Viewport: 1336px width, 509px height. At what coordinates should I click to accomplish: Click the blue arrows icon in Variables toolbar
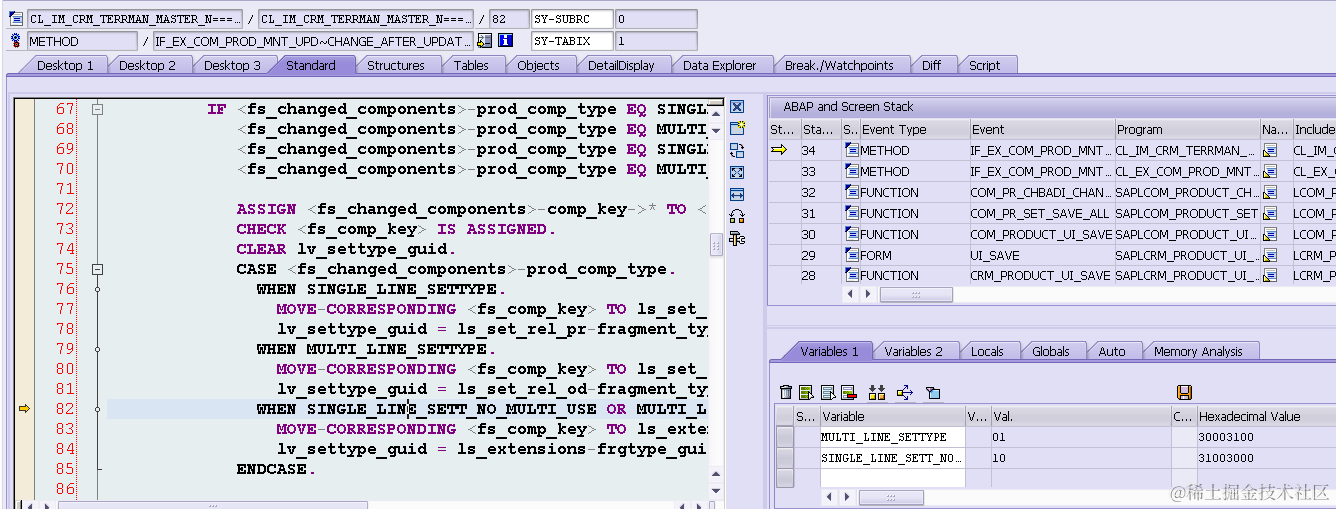click(905, 392)
